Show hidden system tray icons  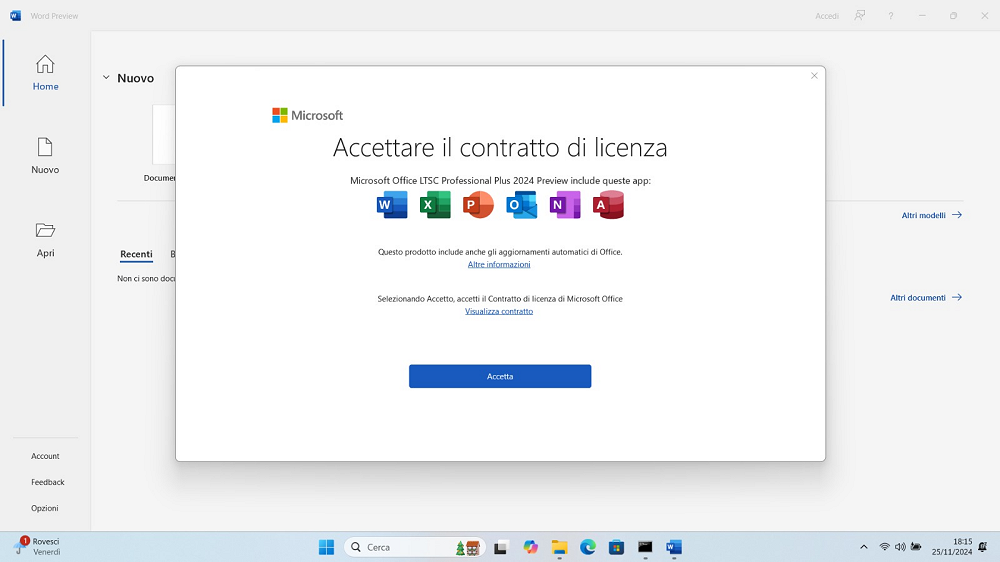click(864, 547)
